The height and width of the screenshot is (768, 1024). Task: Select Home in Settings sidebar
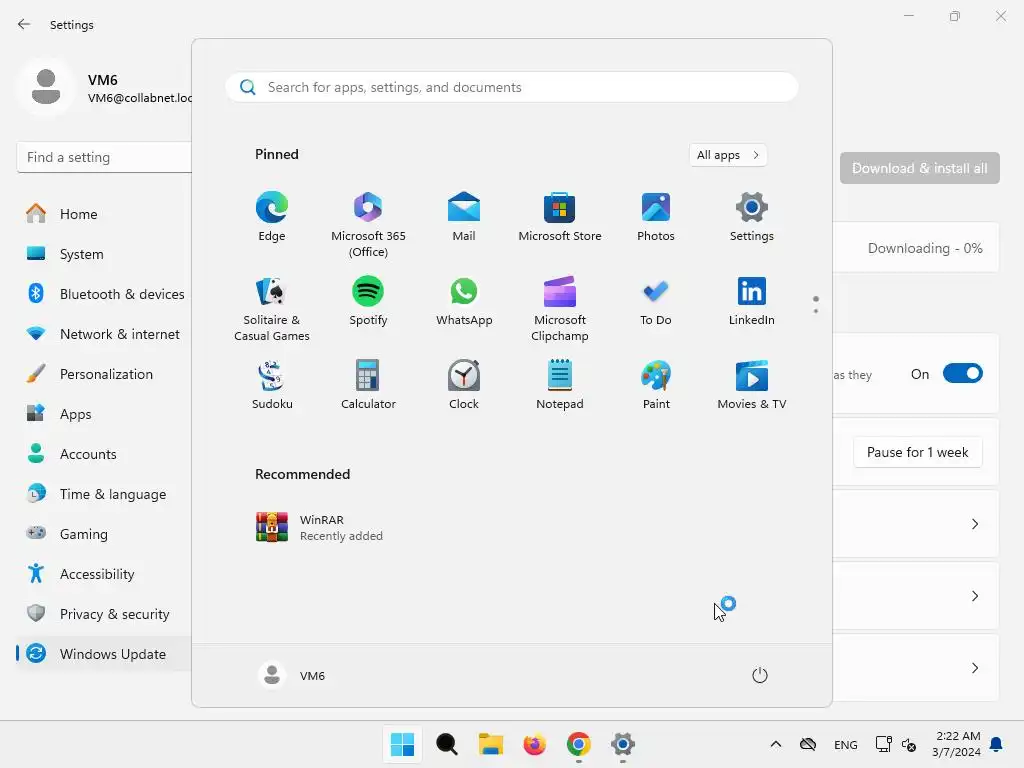(x=104, y=214)
